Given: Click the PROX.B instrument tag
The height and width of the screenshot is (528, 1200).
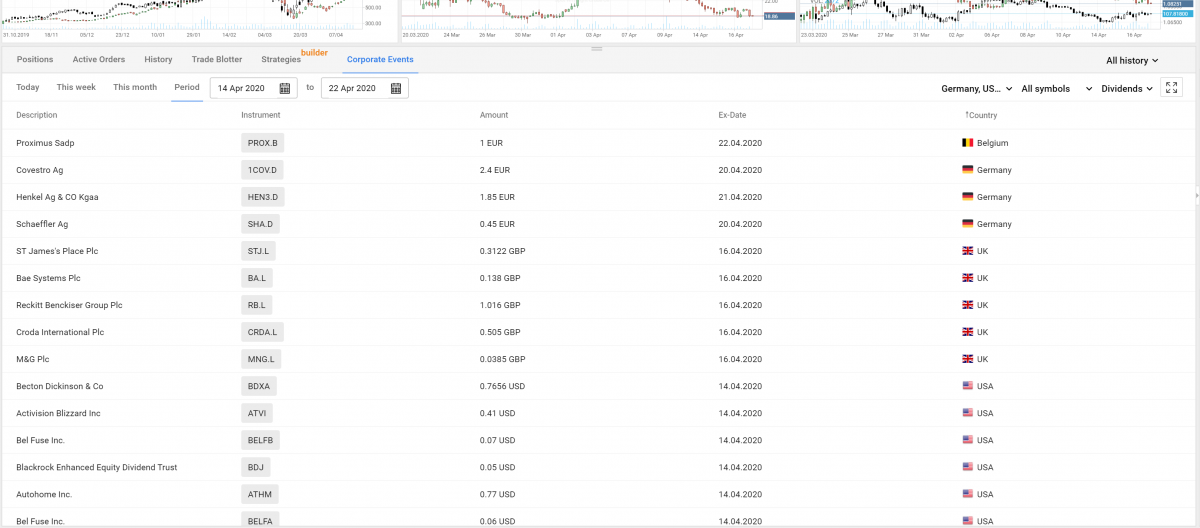Looking at the screenshot, I should point(263,143).
